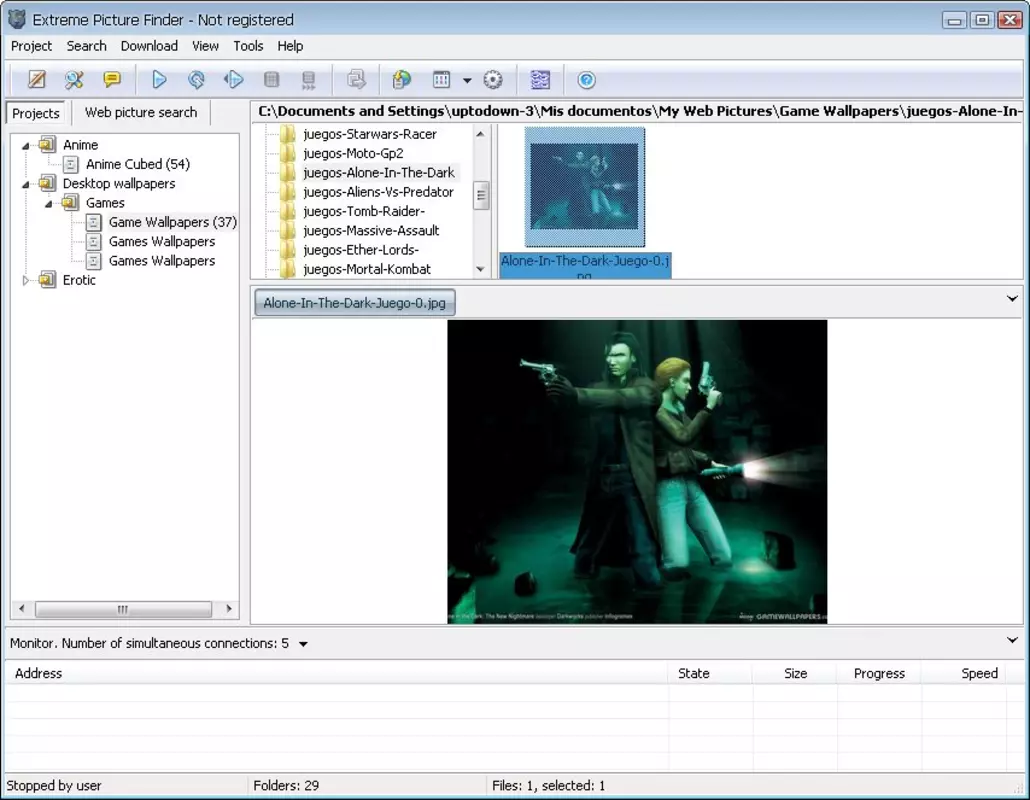
Task: Select the Alone-In-The-Dark-Juego-0 thumbnail
Action: tap(585, 187)
